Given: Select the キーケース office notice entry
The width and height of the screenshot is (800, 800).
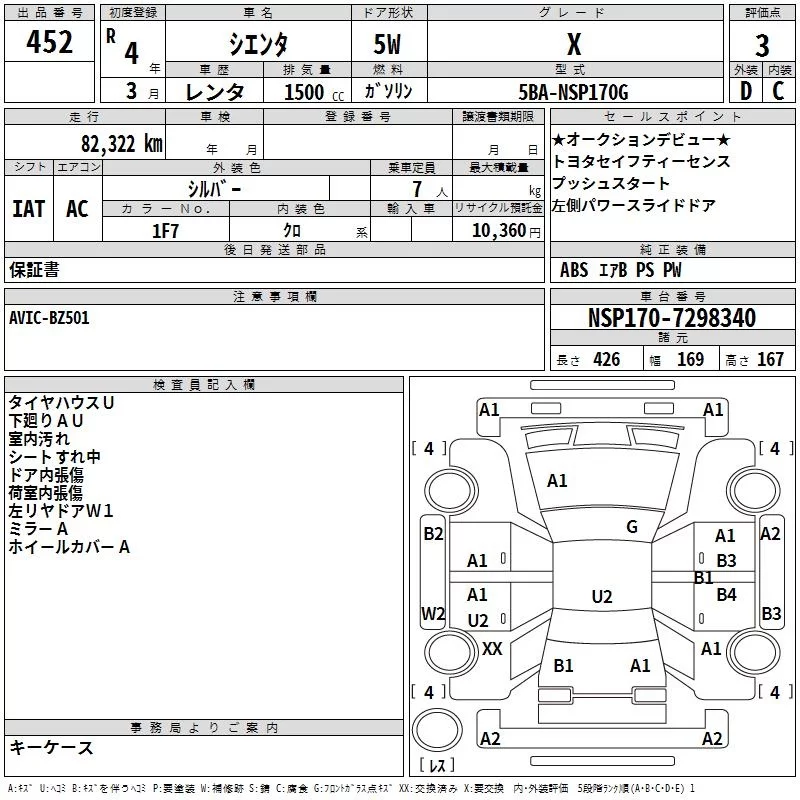Looking at the screenshot, I should point(51,747).
